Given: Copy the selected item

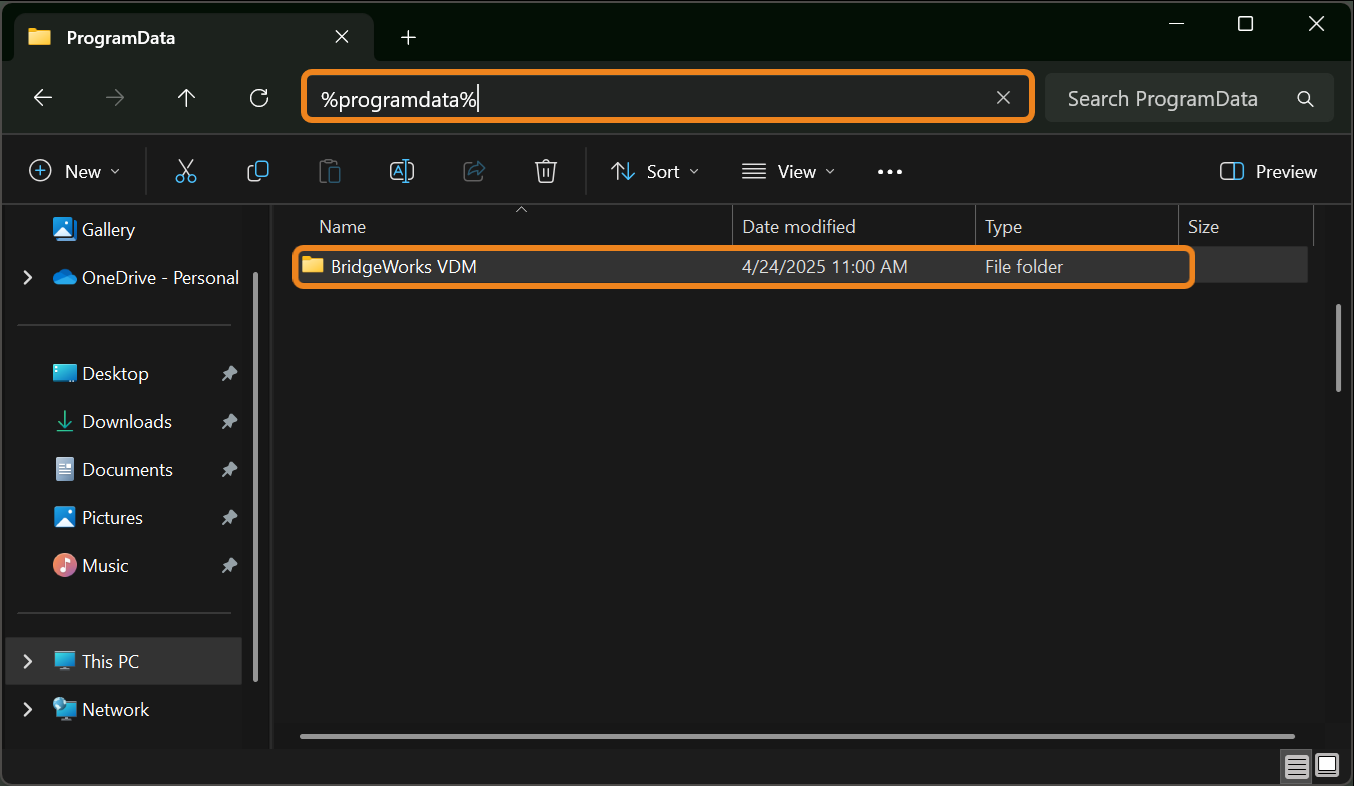Looking at the screenshot, I should click(258, 171).
